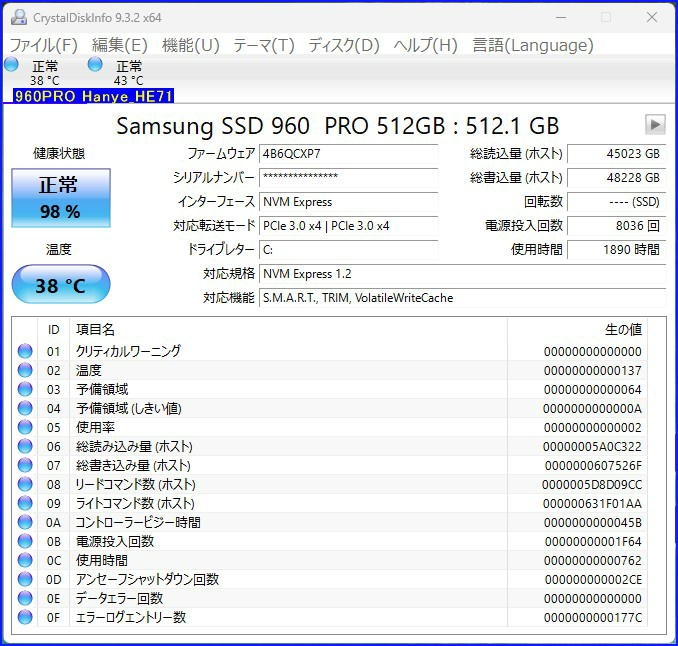678x646 pixels.
Task: Click status orb for 01 クリティカルワーニング row
Action: click(x=25, y=351)
